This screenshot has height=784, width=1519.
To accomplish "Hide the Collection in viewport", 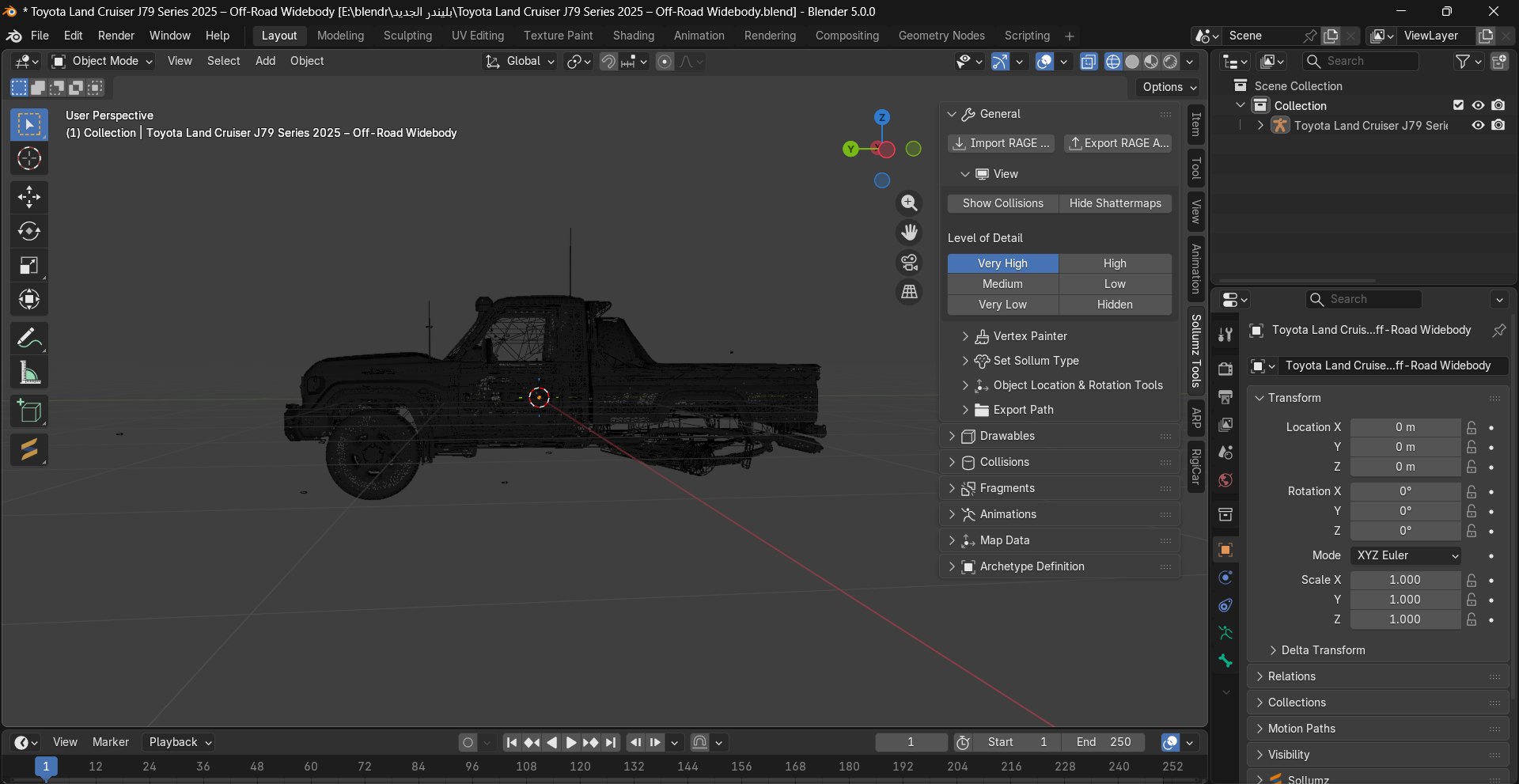I will (1478, 105).
